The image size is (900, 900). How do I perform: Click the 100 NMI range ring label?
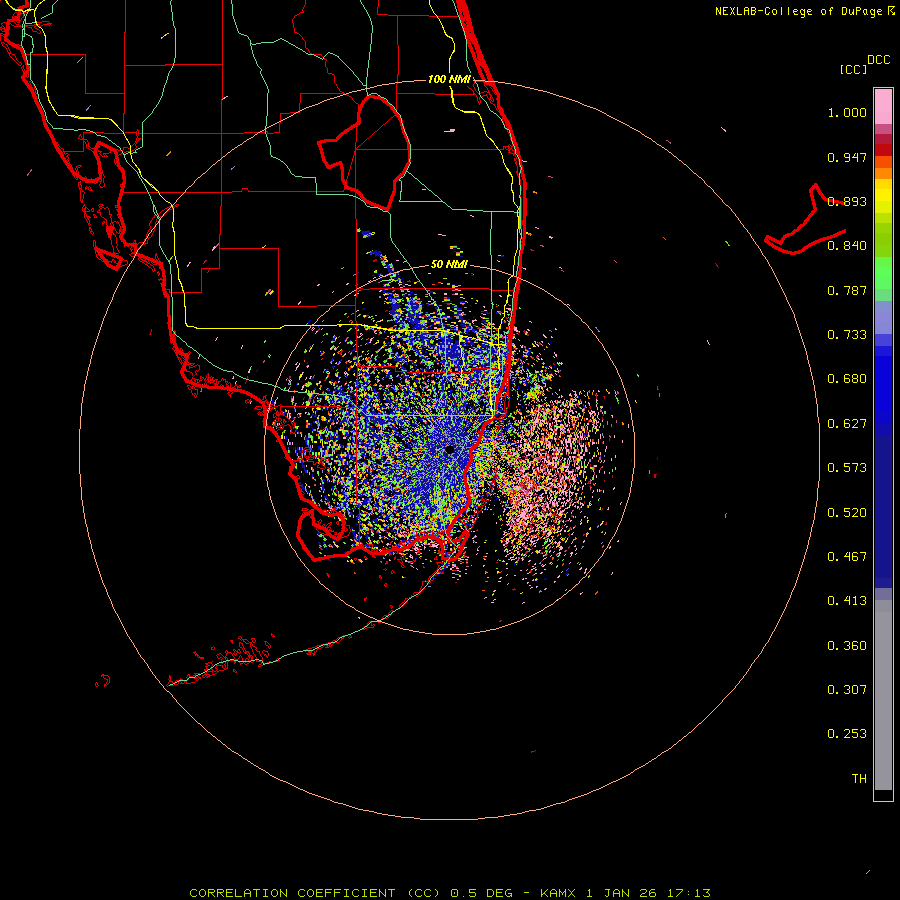coord(449,79)
